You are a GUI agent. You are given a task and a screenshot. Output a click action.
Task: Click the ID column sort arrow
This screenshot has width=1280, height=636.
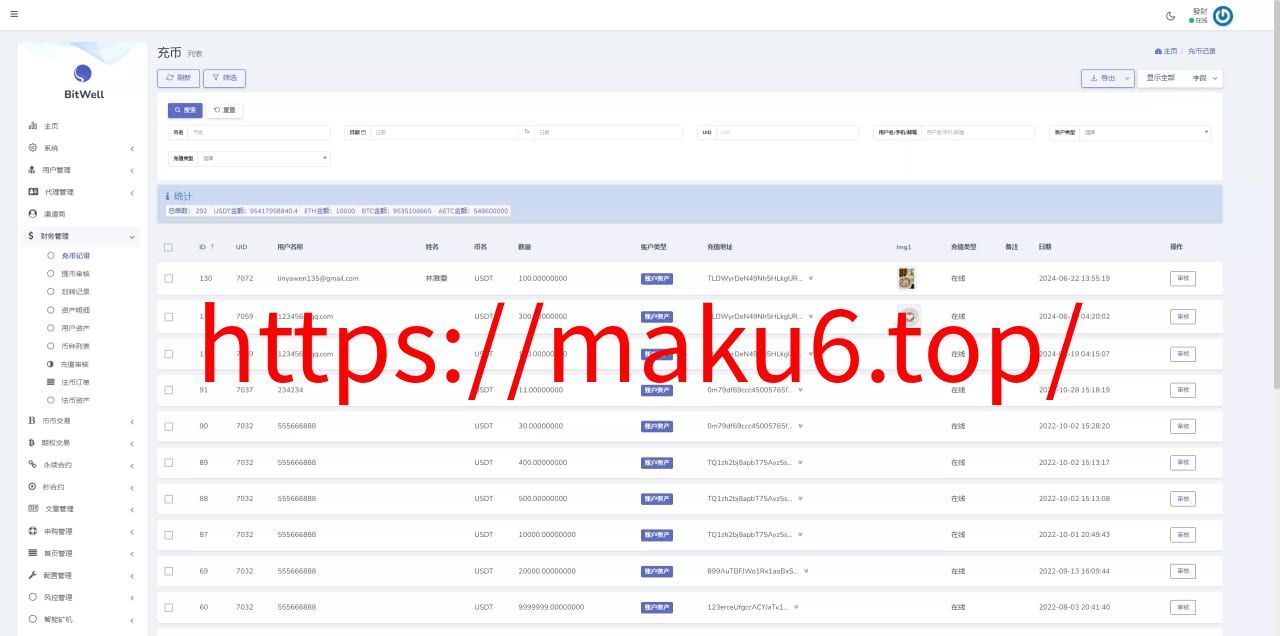coord(212,247)
